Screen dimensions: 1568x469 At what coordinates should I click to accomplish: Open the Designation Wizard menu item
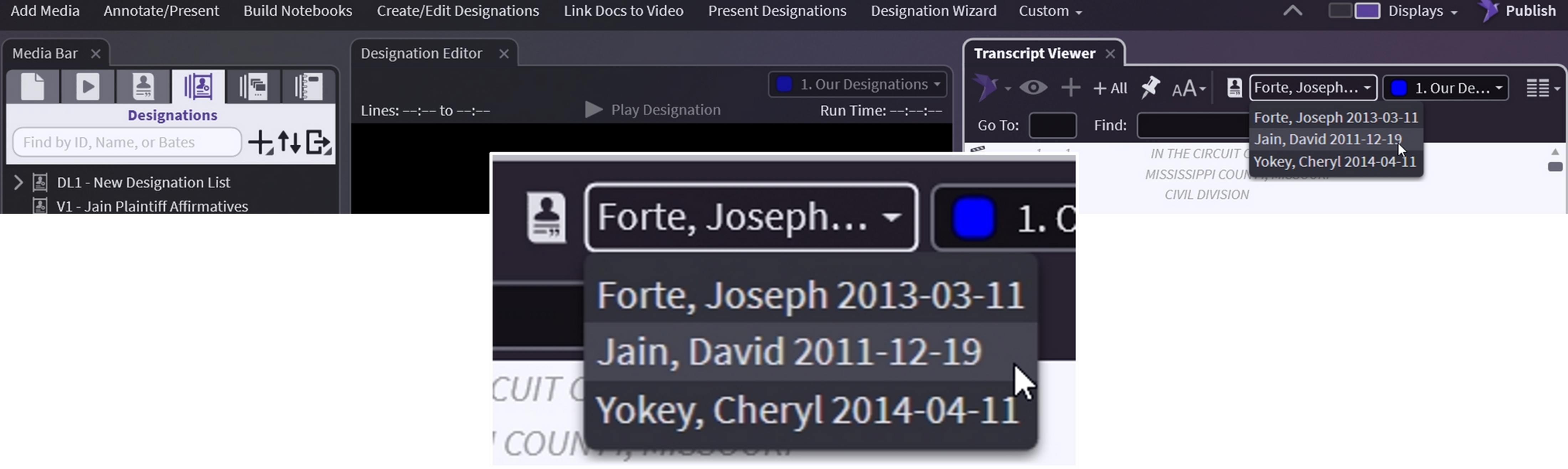click(933, 11)
